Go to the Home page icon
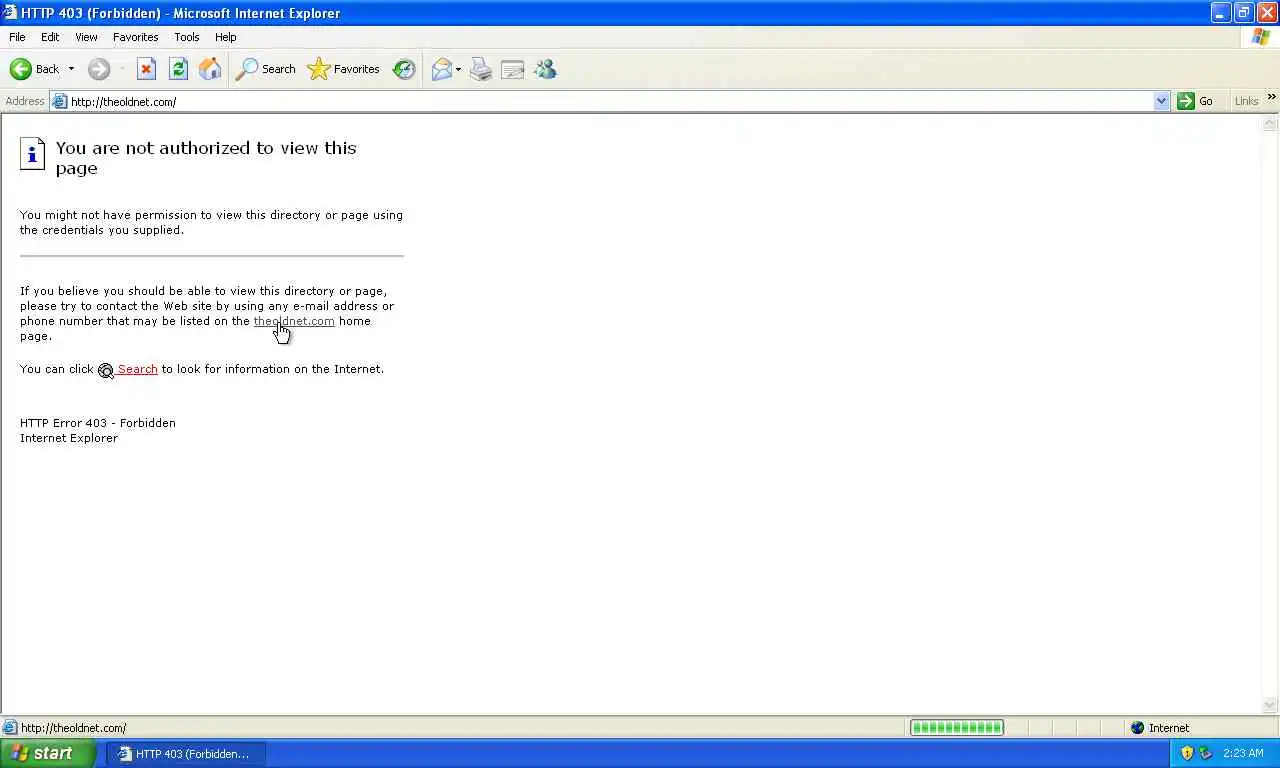This screenshot has width=1280, height=768. click(x=210, y=69)
